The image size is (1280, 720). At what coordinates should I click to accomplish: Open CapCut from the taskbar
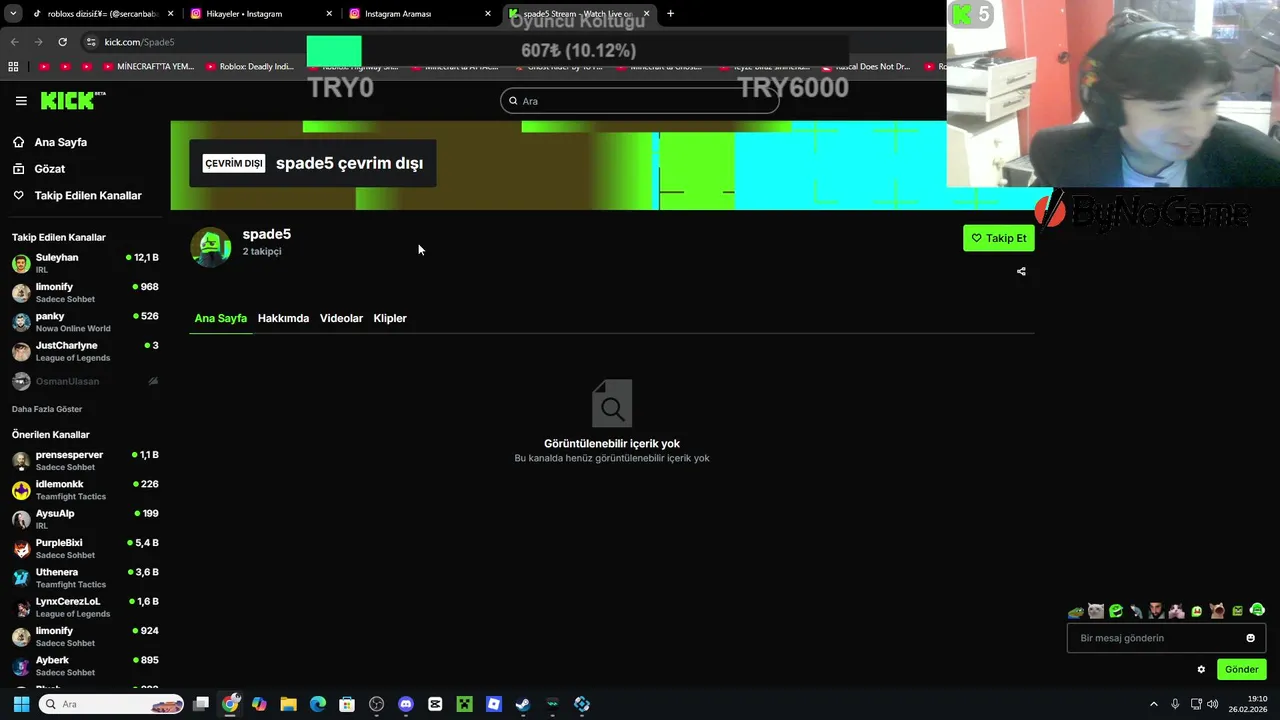coord(435,704)
